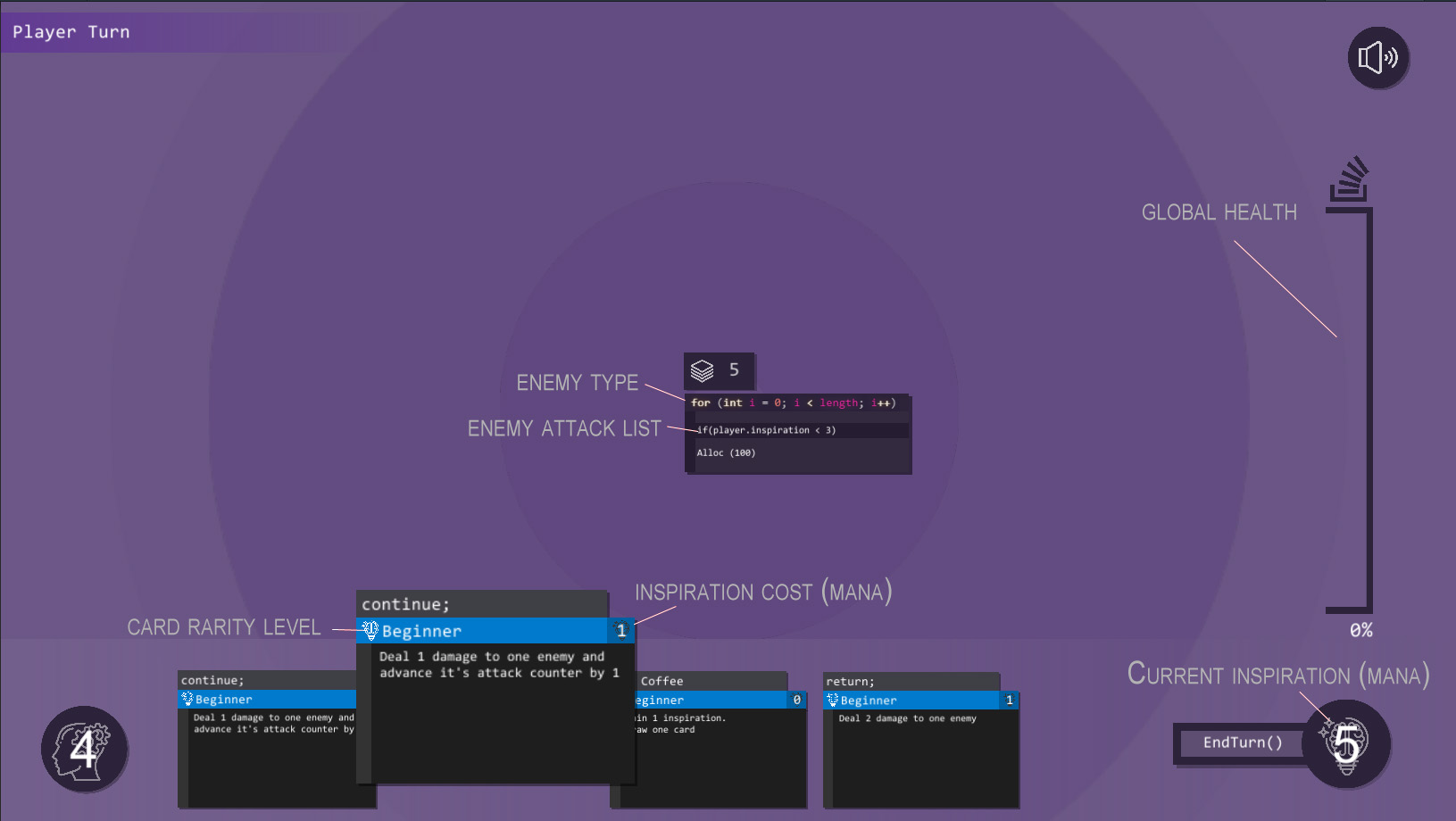Click the 'Player Turn' banner label
1456x821 pixels.
71,32
